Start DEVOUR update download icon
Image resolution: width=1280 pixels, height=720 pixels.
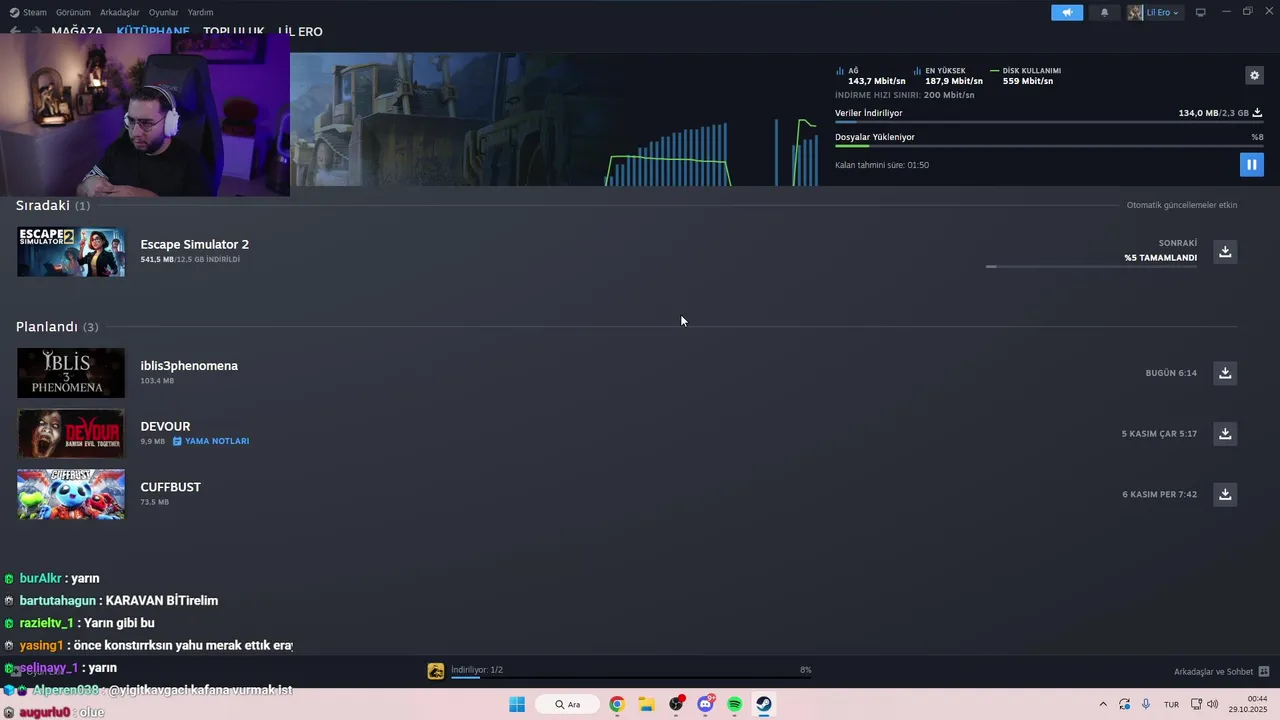click(x=1225, y=433)
